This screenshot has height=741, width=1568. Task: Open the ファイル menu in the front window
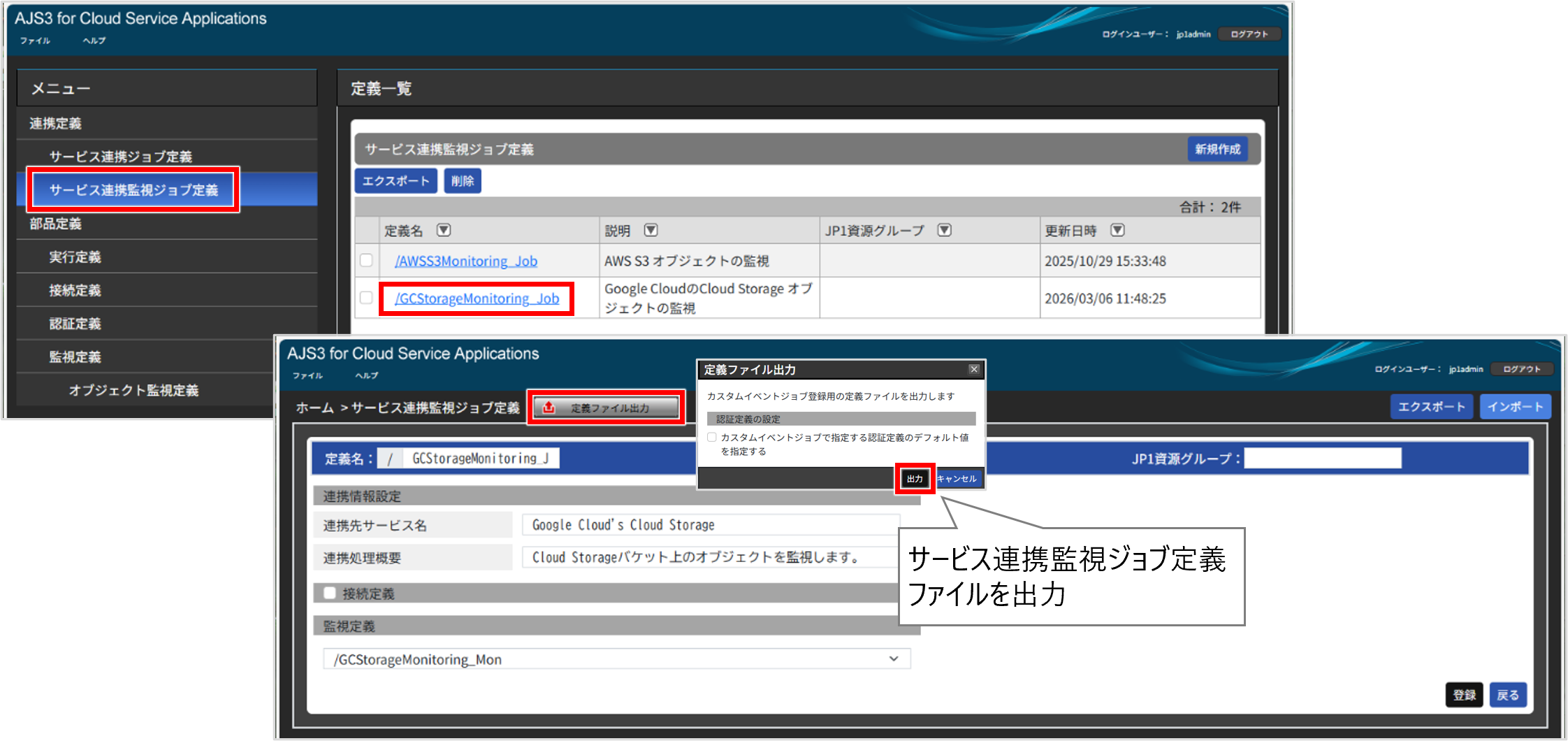(x=307, y=375)
